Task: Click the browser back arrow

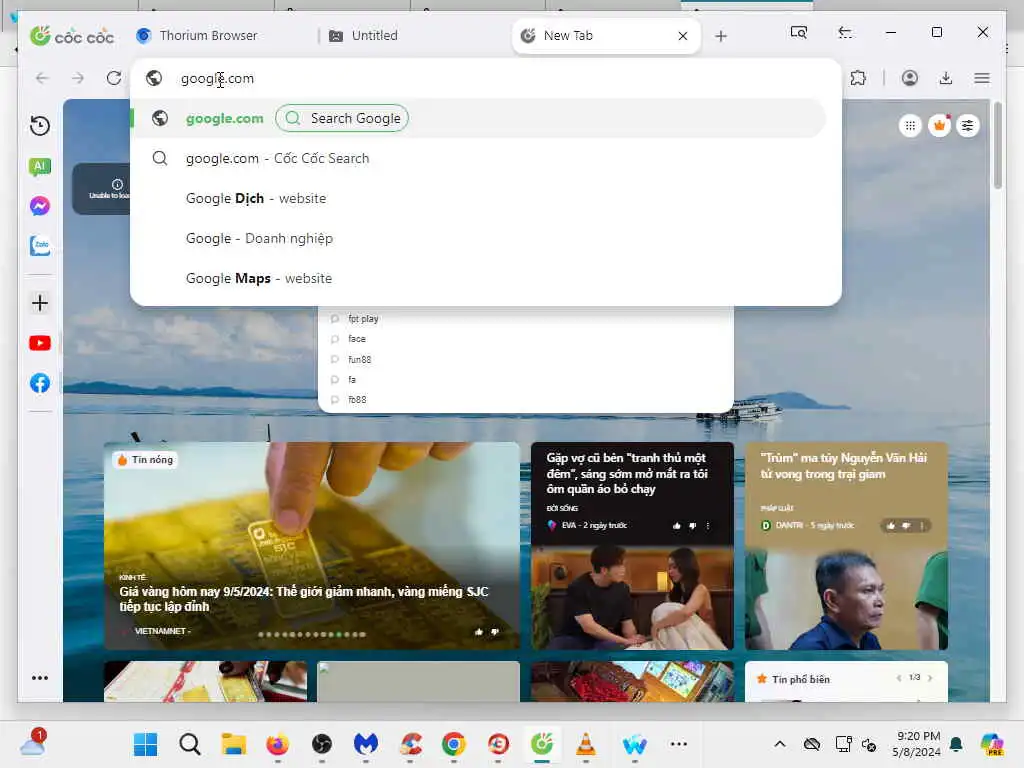Action: click(42, 78)
